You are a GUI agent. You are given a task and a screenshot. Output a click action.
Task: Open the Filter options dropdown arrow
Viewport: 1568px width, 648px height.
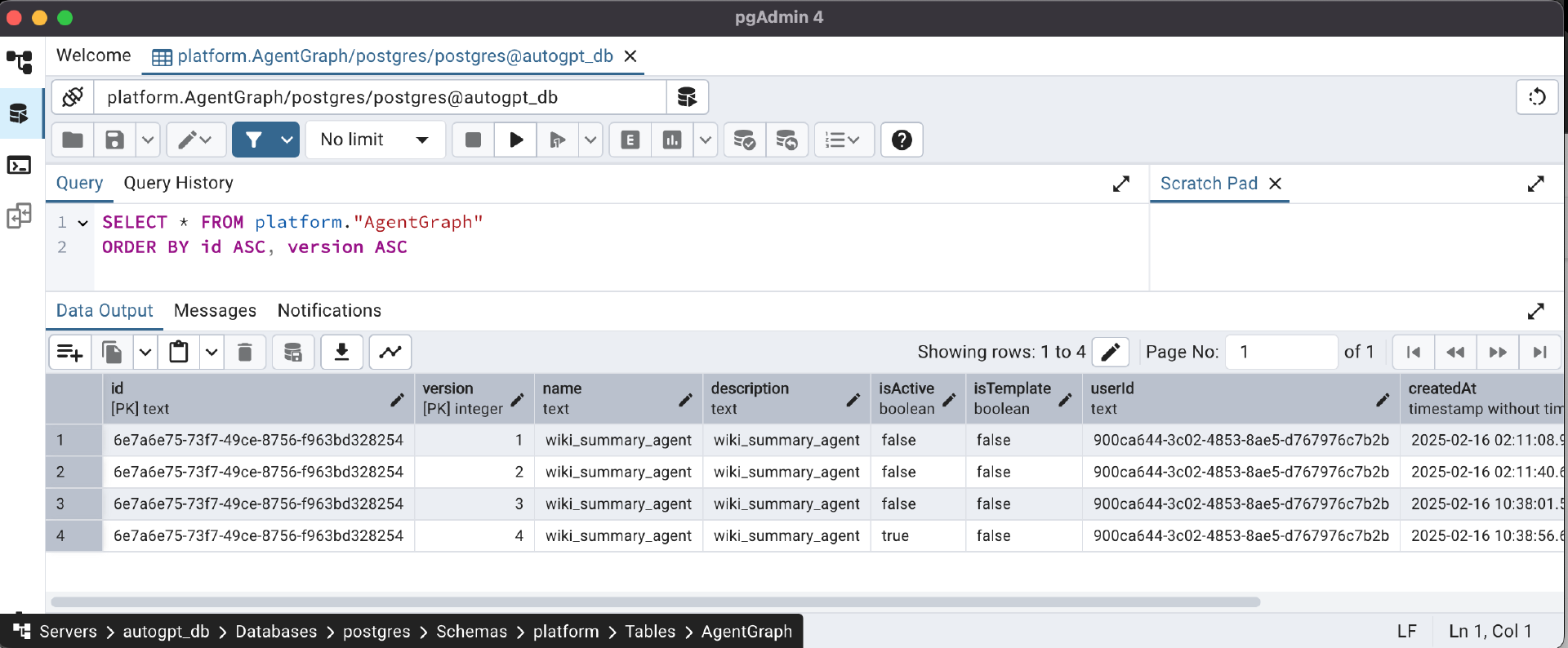pos(287,140)
